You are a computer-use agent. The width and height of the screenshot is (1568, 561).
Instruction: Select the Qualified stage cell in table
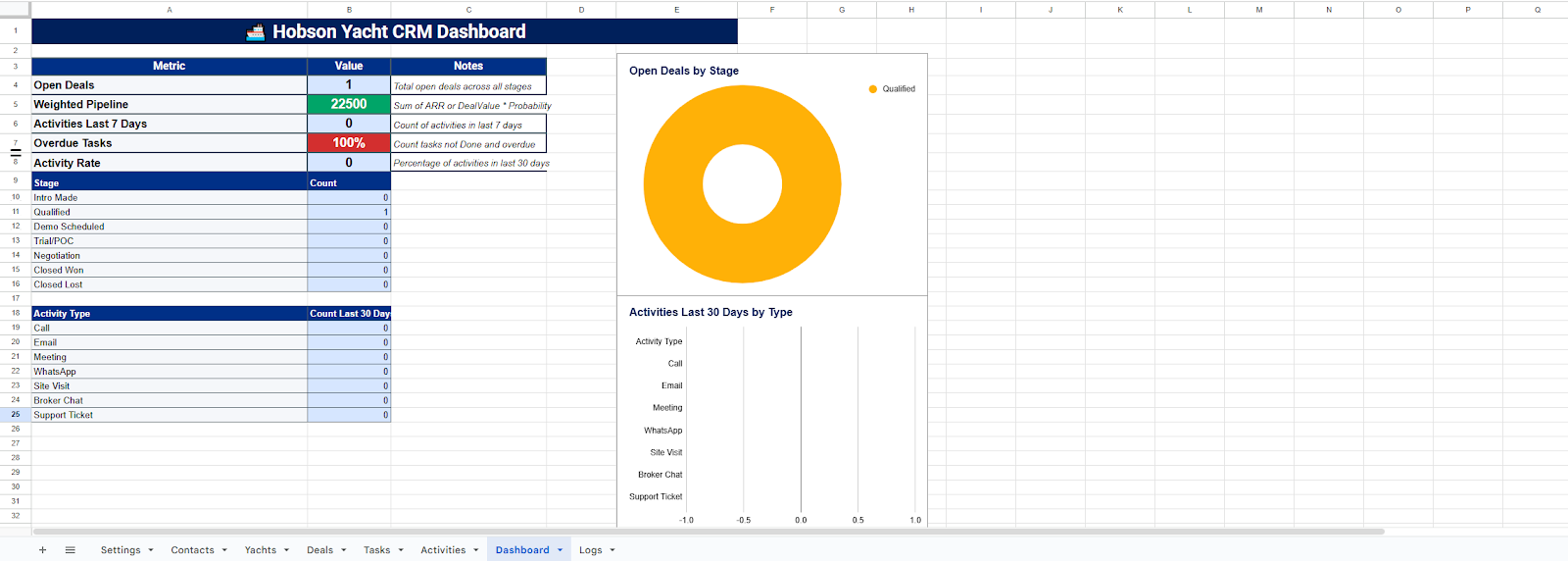(170, 212)
